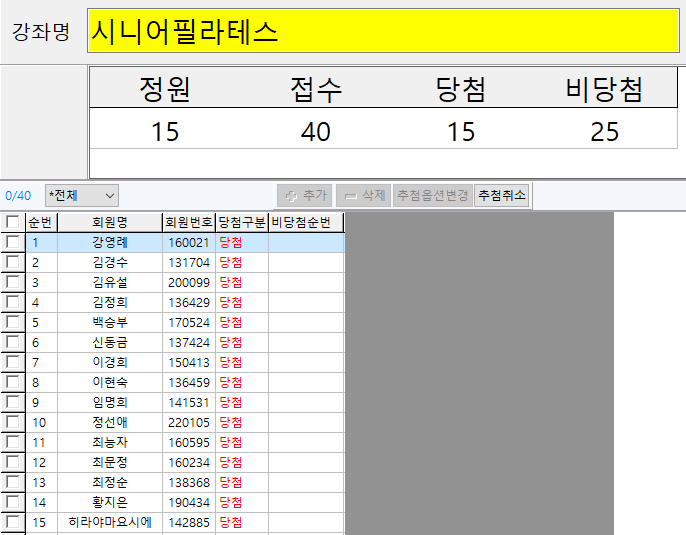Sort by the 비당첨순번 column header
686x535 pixels.
click(306, 222)
